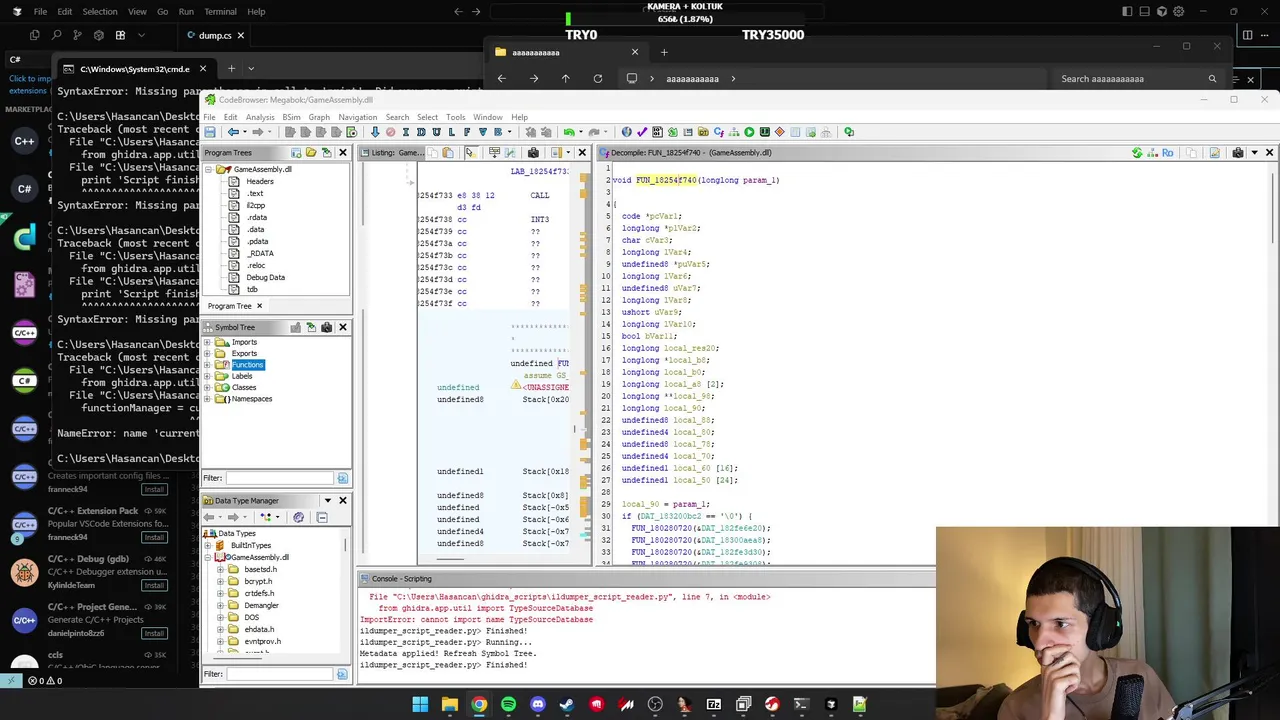Image resolution: width=1280 pixels, height=720 pixels.
Task: Open the Ghidra Window menu
Action: [488, 117]
